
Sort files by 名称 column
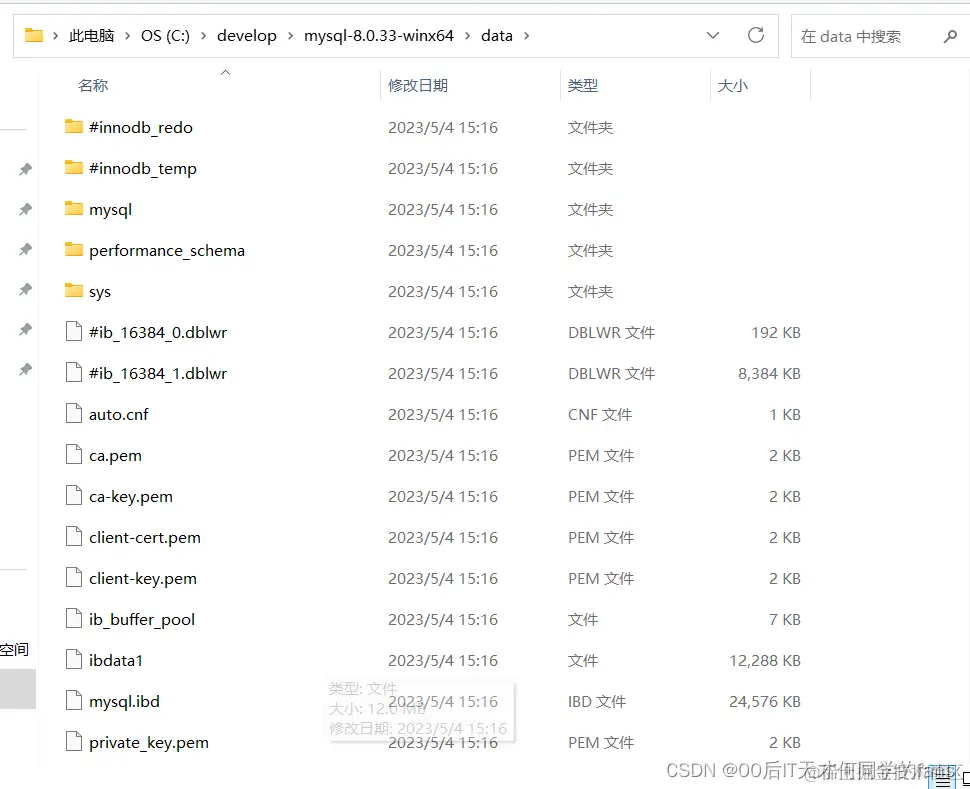(93, 85)
